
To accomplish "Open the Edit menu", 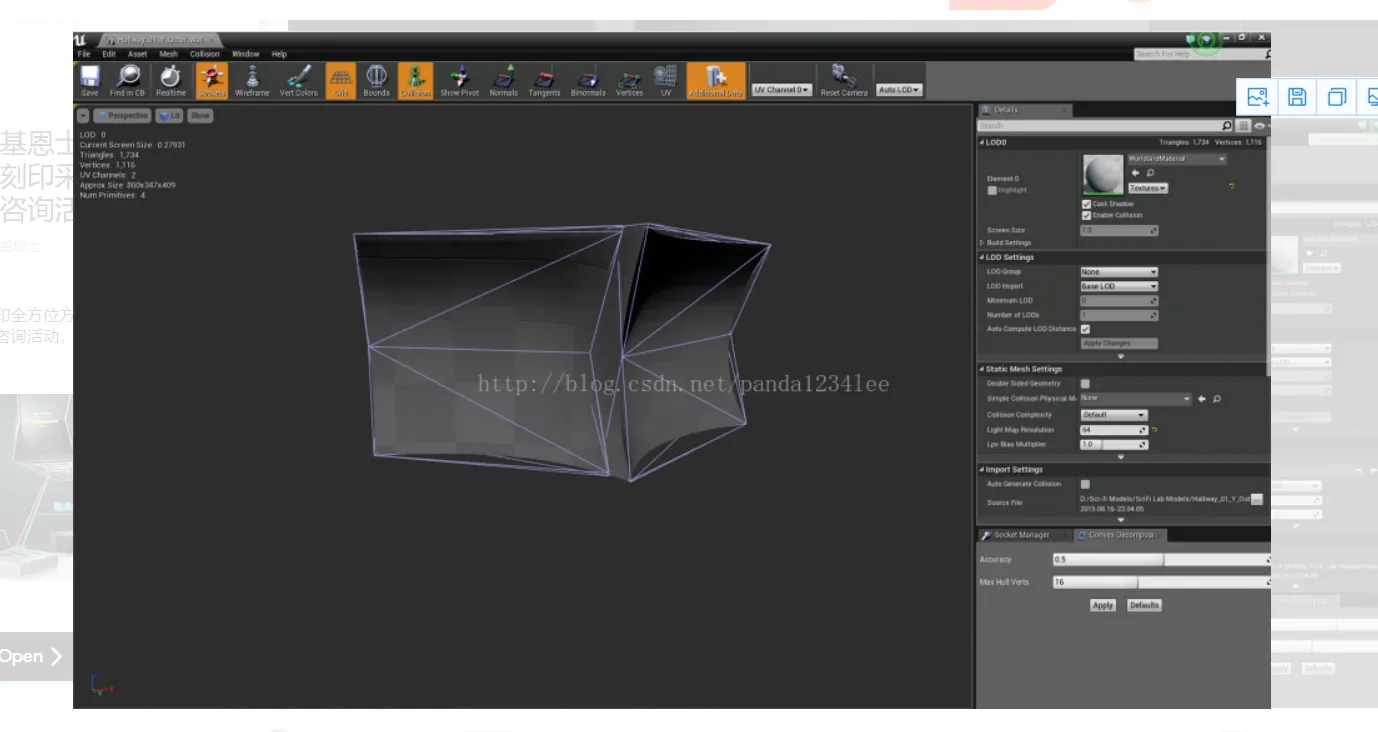I will point(109,54).
